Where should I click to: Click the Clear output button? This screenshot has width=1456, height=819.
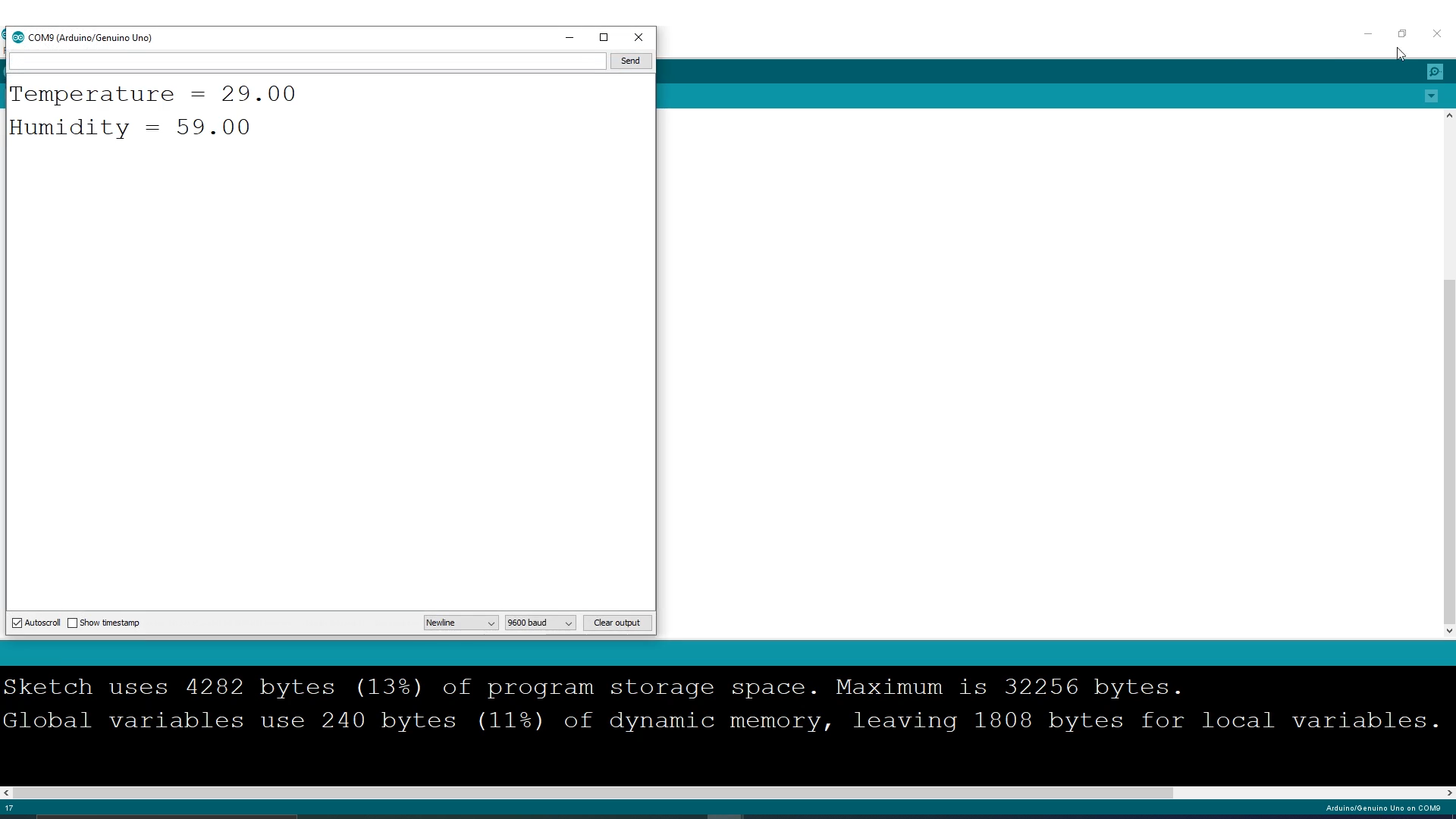[617, 623]
